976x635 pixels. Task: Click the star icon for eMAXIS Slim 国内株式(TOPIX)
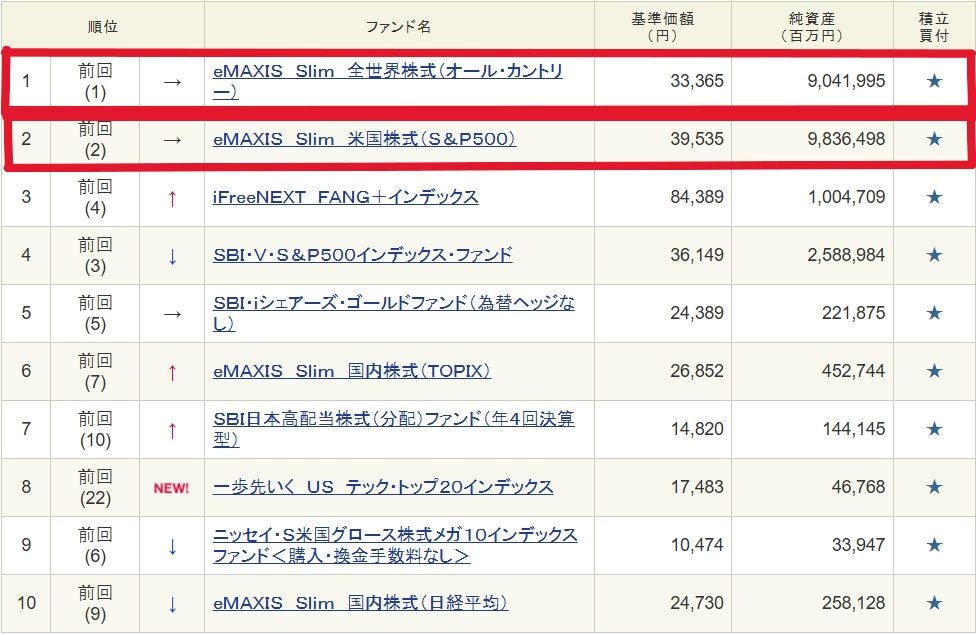pyautogui.click(x=934, y=371)
